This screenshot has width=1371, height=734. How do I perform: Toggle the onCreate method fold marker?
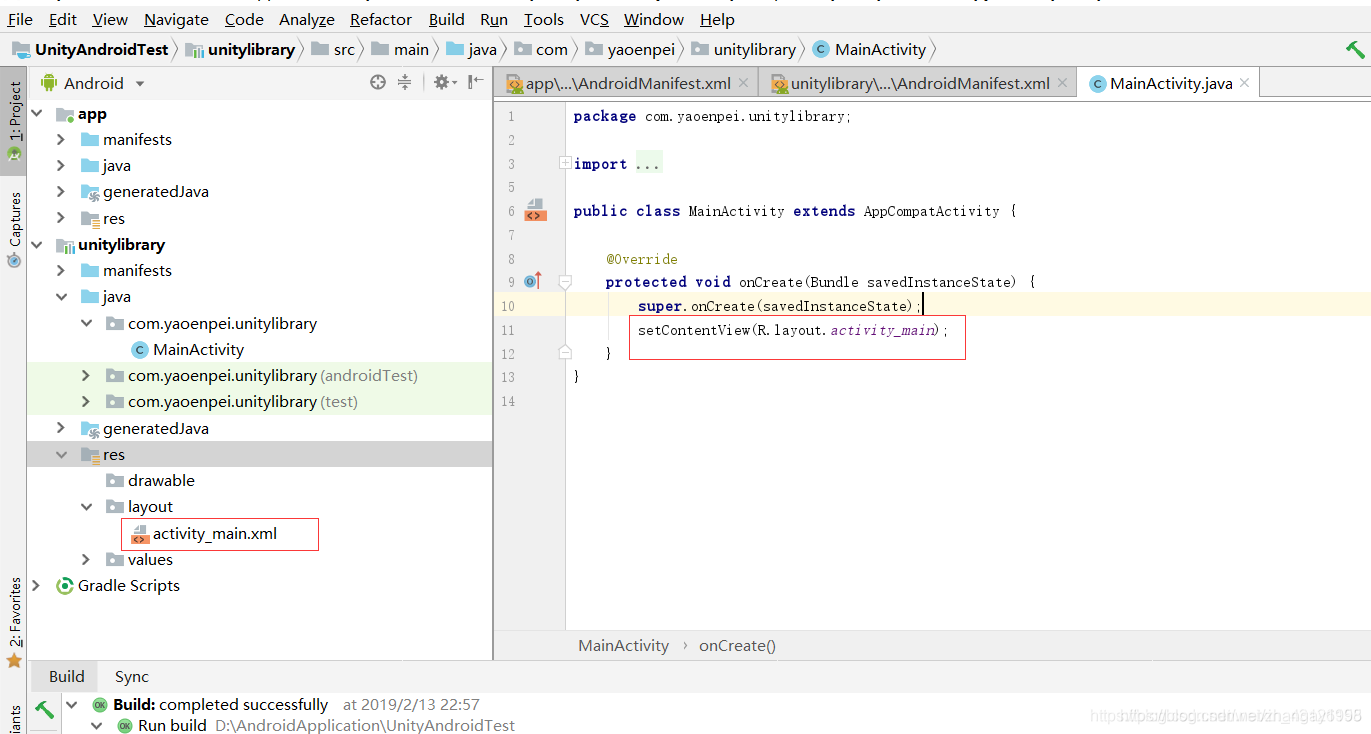565,282
